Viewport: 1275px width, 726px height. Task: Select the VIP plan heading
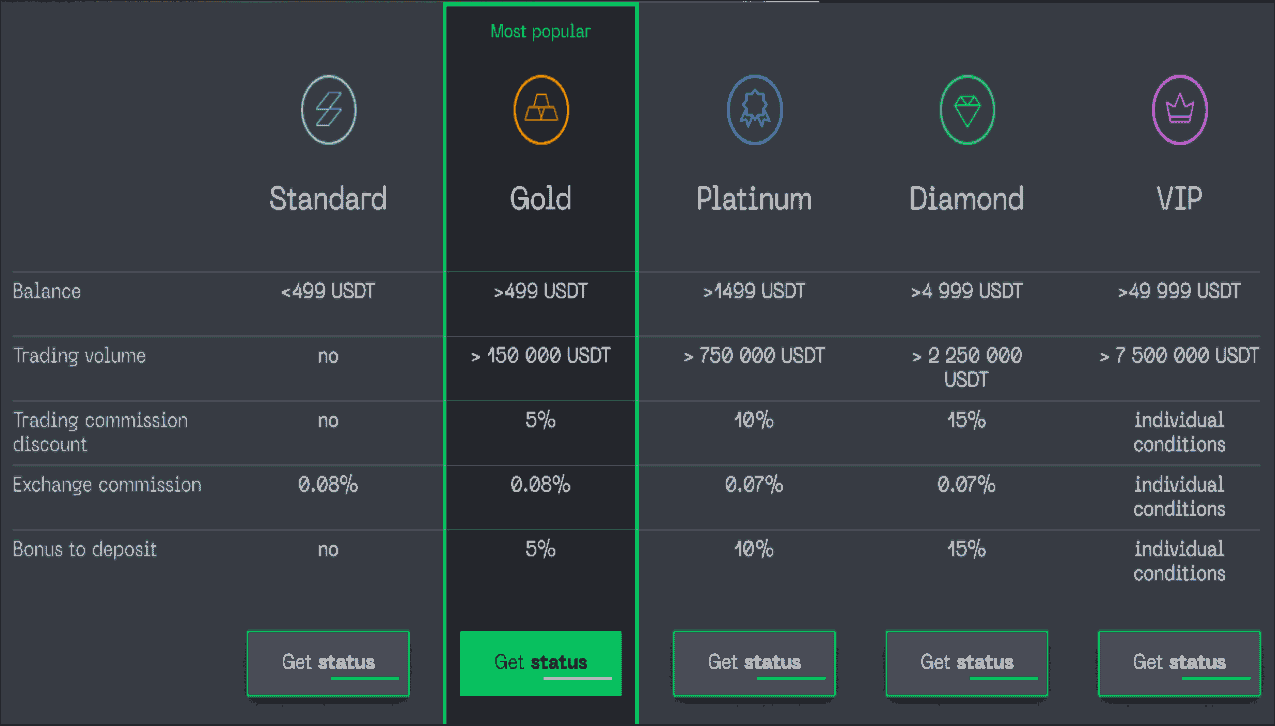click(x=1180, y=198)
